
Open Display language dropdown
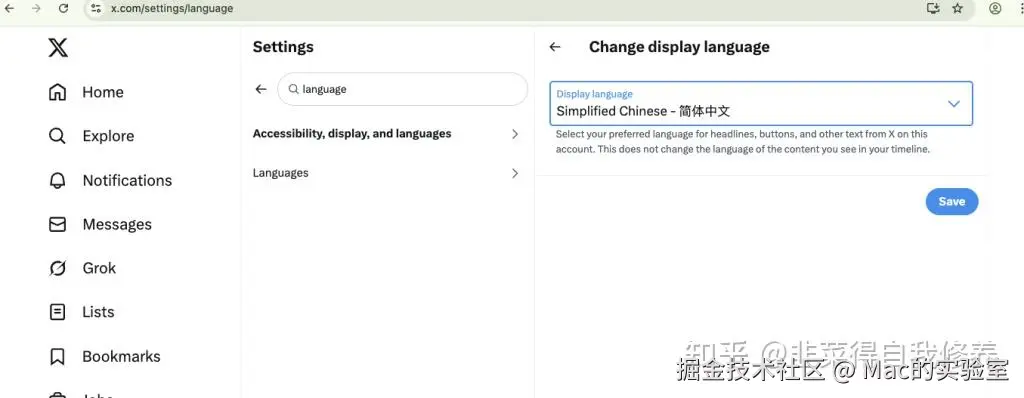(x=761, y=103)
